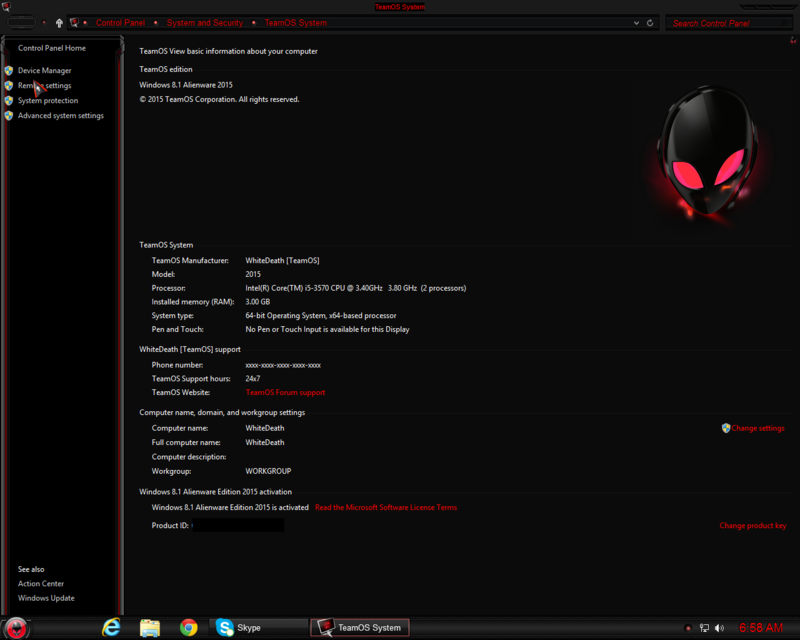Click the address bar computer icon

(x=74, y=22)
